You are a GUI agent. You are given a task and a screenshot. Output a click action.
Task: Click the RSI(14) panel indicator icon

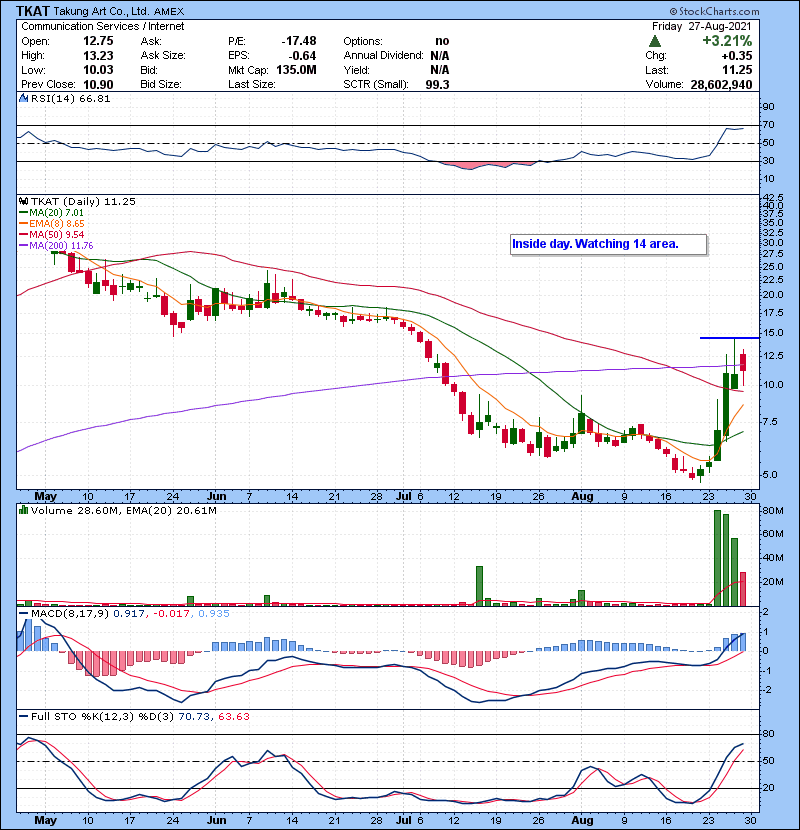coord(23,98)
